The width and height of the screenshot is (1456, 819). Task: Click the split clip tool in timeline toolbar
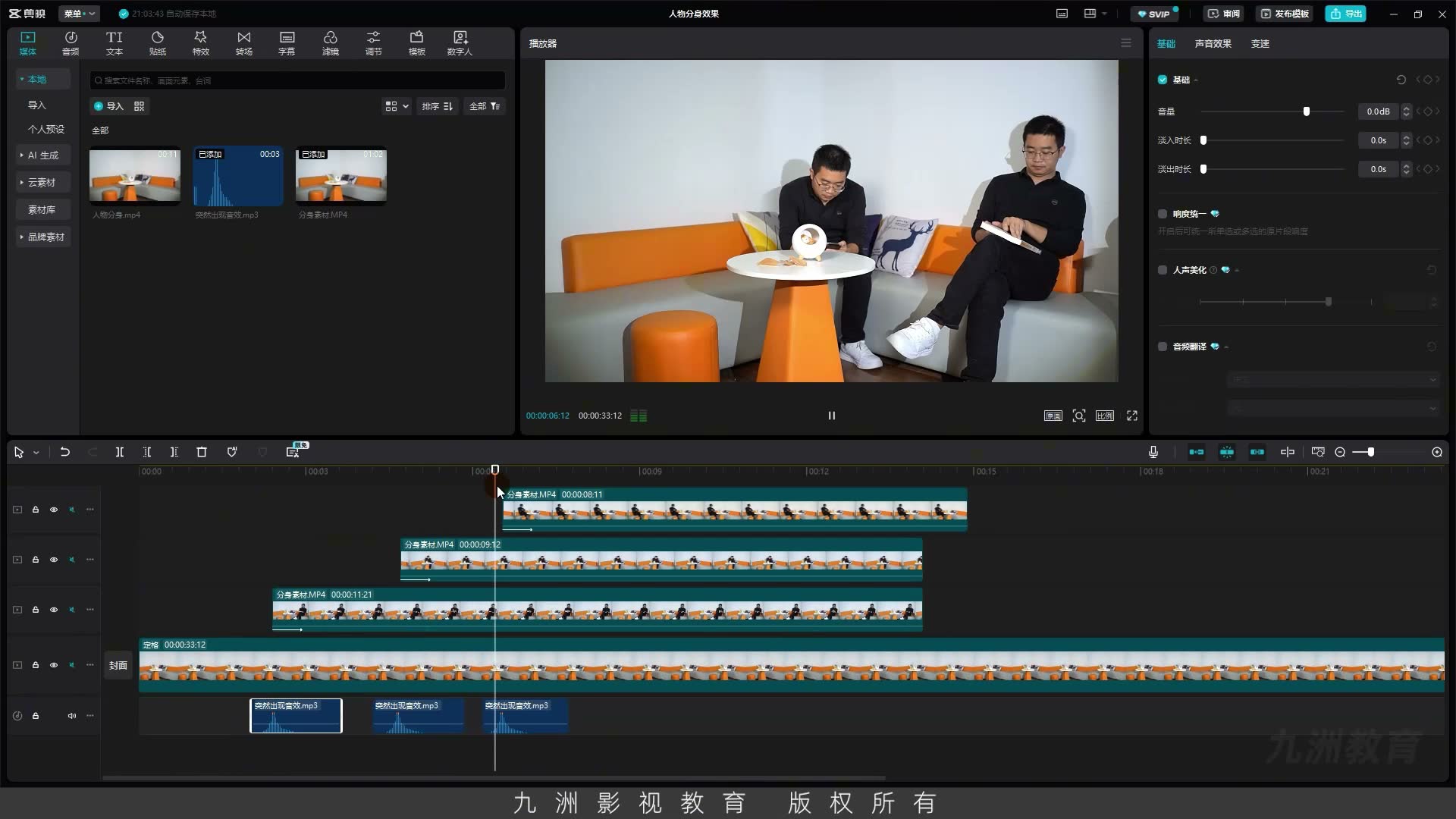pos(119,452)
